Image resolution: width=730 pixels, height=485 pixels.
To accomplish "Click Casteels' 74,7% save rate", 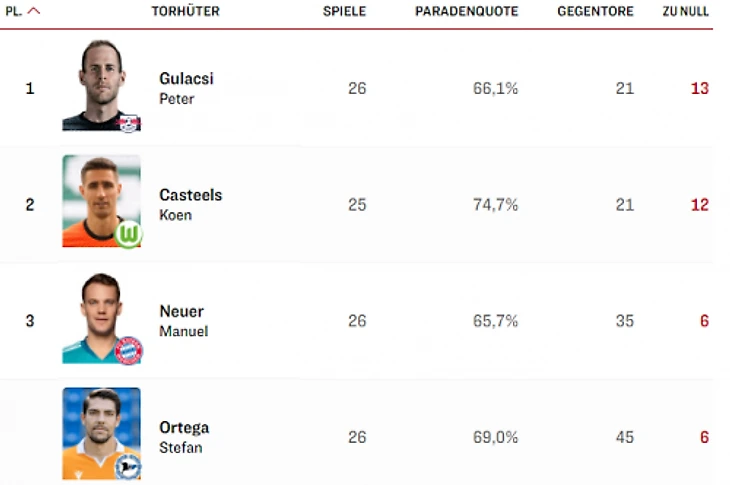I will point(495,205).
